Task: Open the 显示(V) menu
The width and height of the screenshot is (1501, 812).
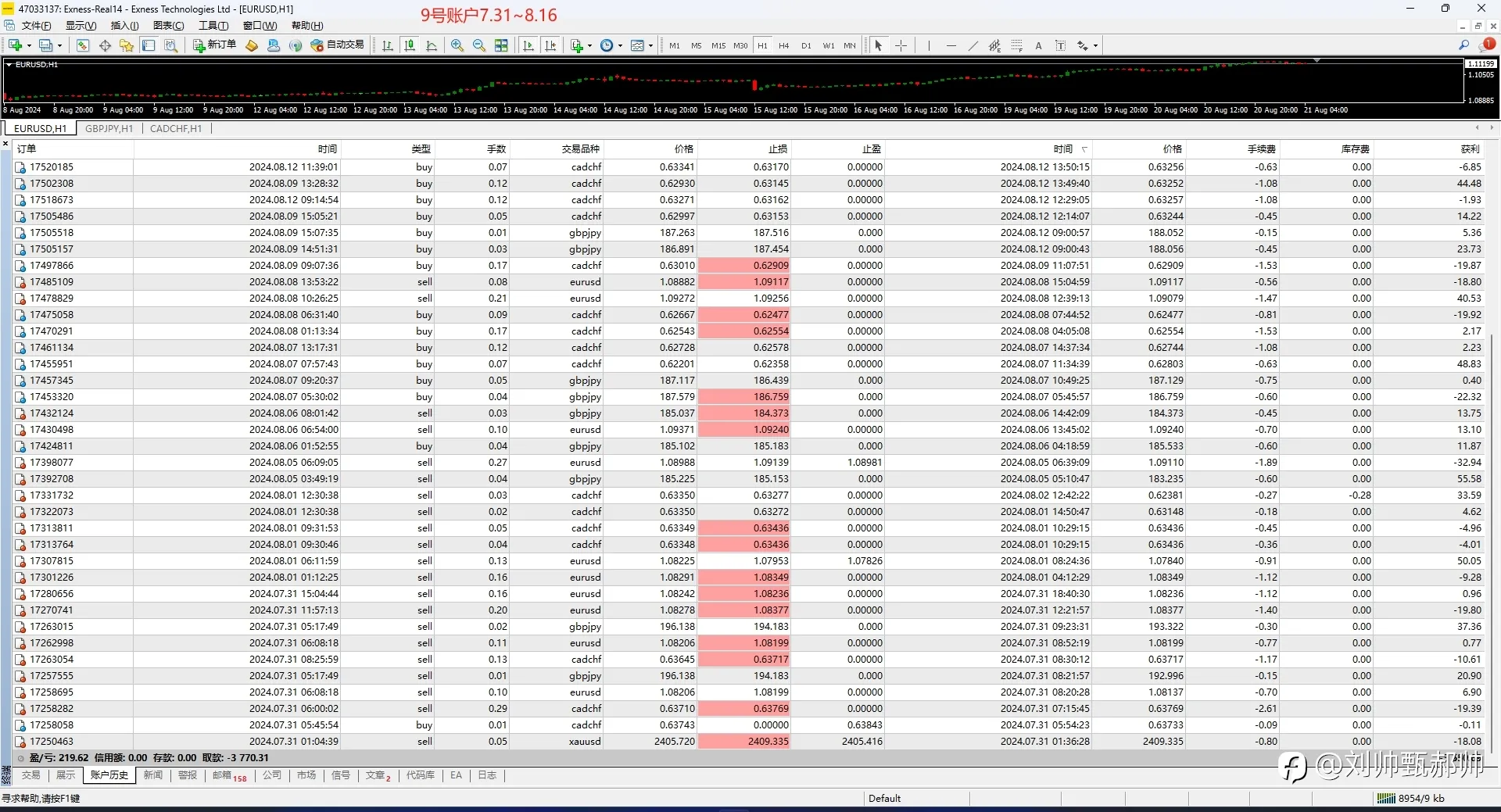Action: tap(81, 26)
